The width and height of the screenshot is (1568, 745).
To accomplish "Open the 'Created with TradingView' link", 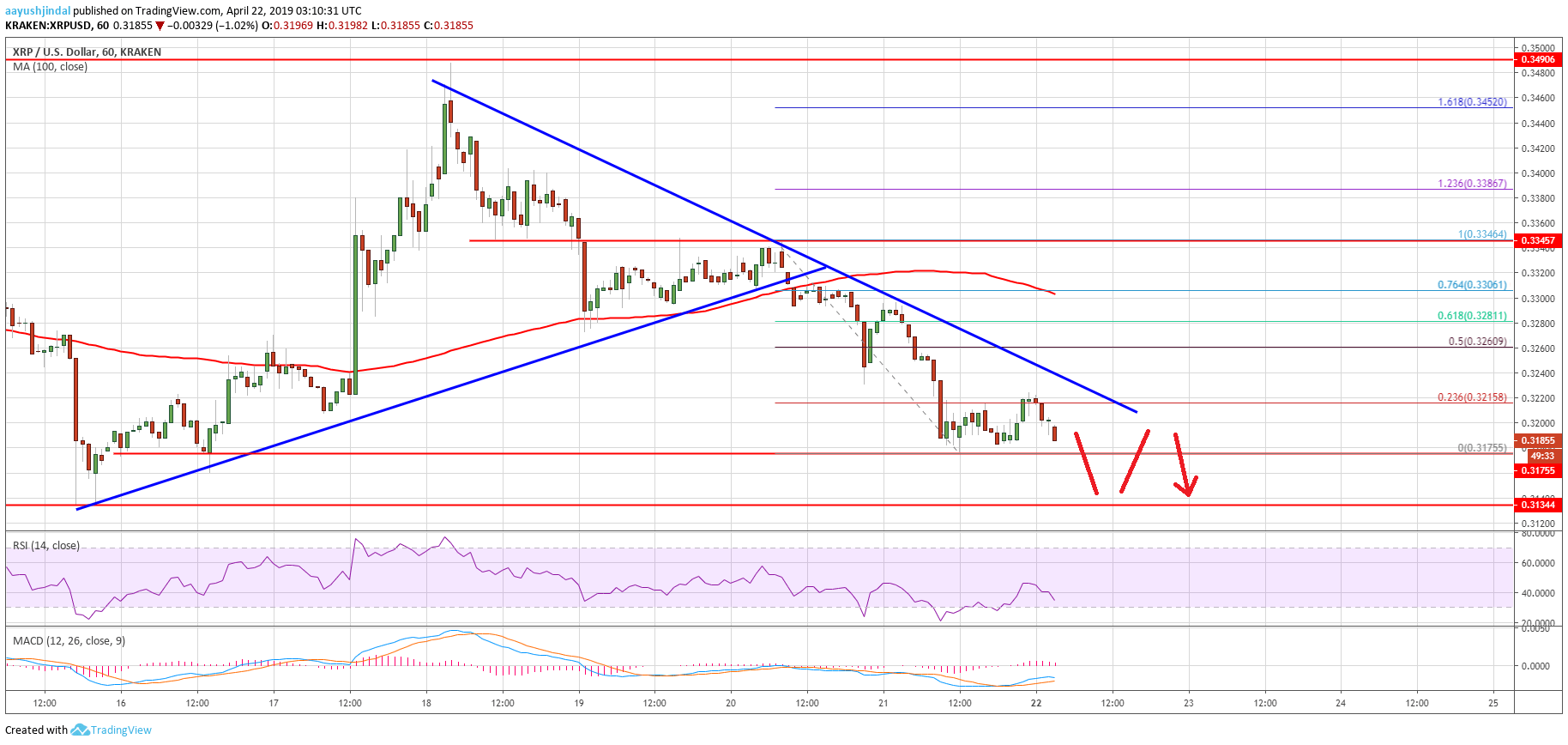I will pyautogui.click(x=78, y=730).
